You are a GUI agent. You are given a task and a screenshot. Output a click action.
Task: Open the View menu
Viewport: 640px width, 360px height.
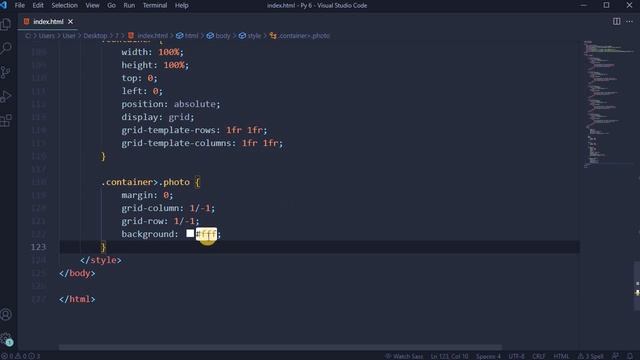(x=92, y=5)
